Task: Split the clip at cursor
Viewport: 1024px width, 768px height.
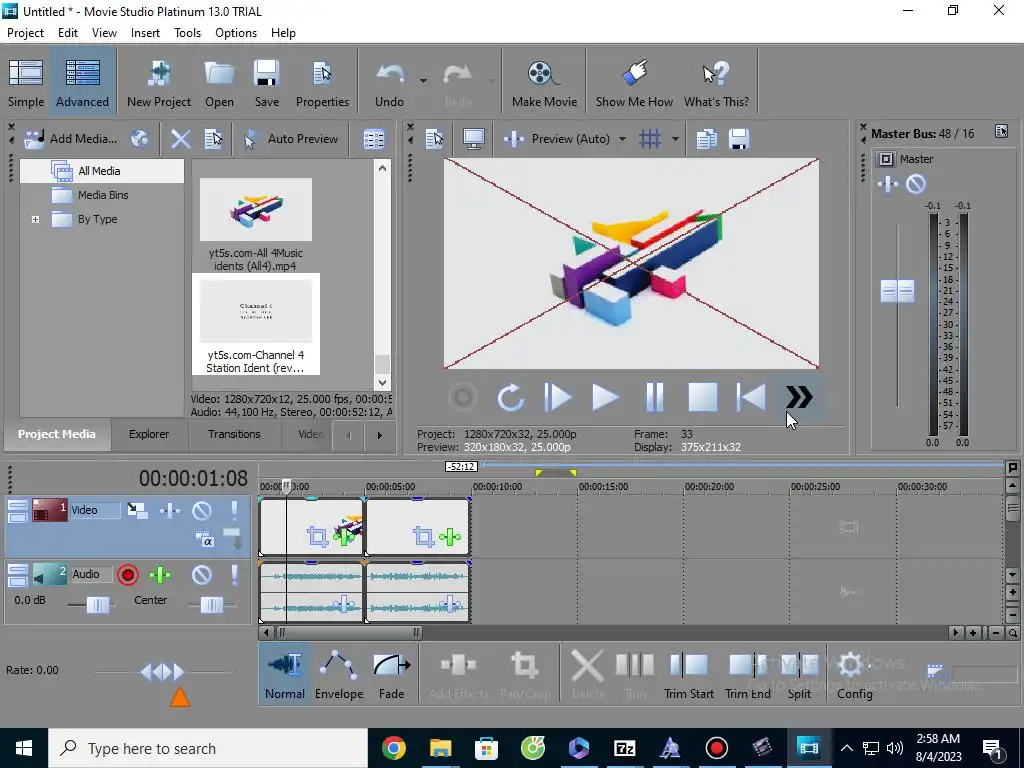Action: click(x=799, y=674)
